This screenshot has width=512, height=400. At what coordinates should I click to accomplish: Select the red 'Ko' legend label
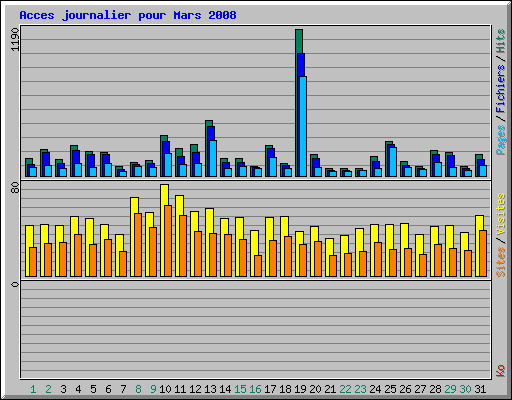500,370
